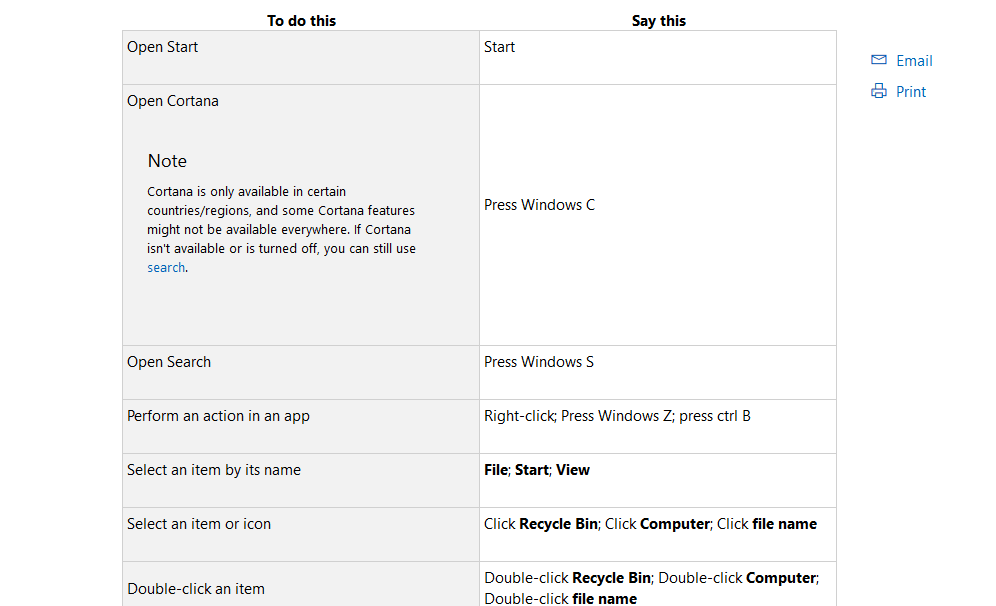Click the 'Press Windows S' text
The height and width of the screenshot is (606, 996).
[538, 362]
